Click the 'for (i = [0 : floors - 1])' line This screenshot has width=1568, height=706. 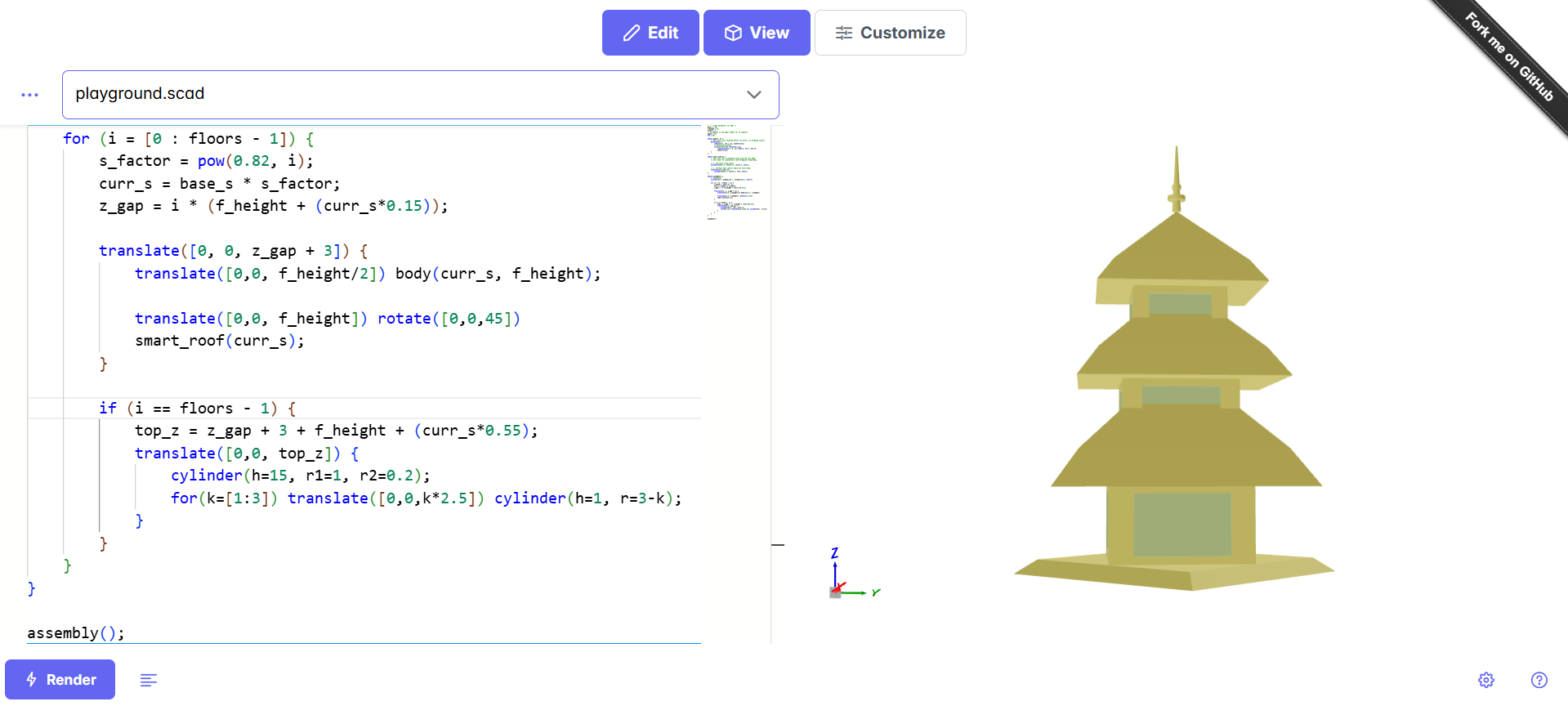coord(189,139)
